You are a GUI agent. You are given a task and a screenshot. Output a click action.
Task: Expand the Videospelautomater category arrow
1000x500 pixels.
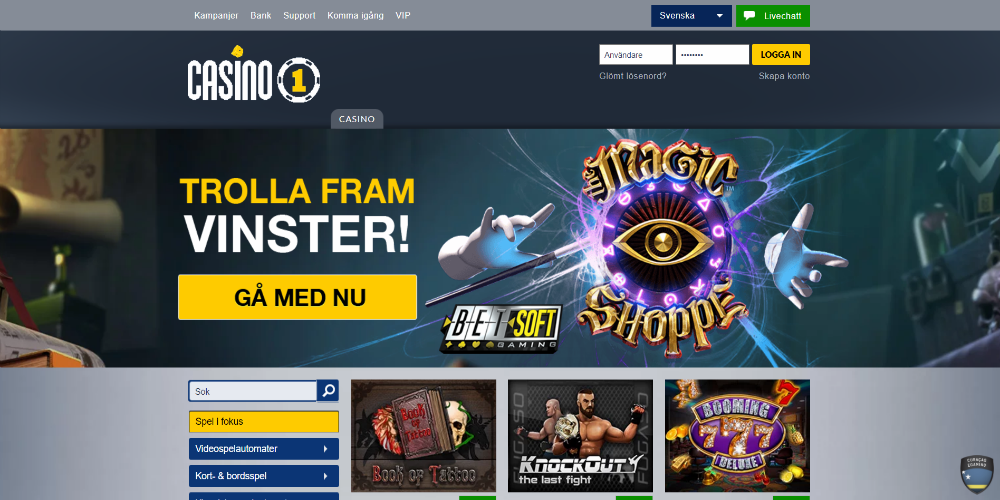(325, 449)
